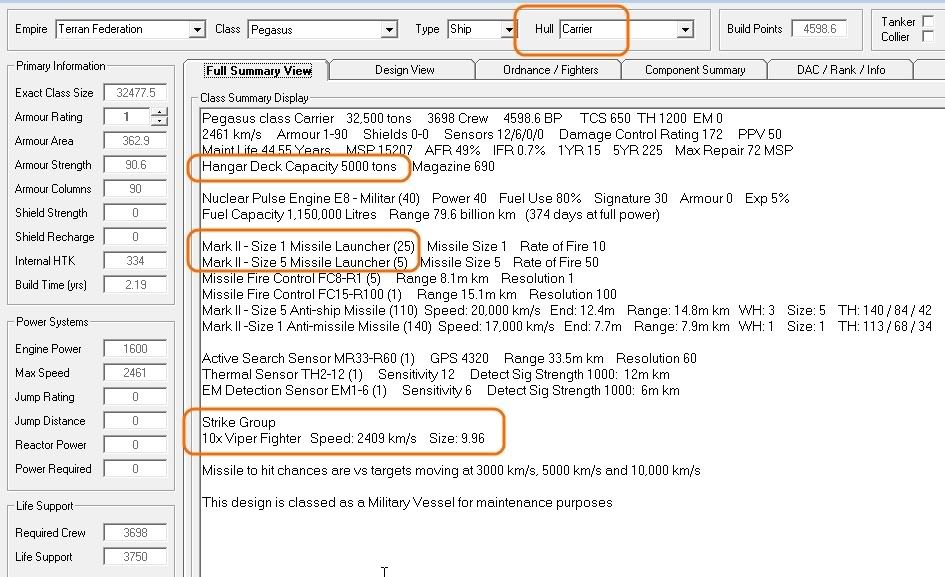Click the 'Hangar Deck Capacity 5000 tons' text
Screen dimensions: 945x577
click(x=299, y=166)
